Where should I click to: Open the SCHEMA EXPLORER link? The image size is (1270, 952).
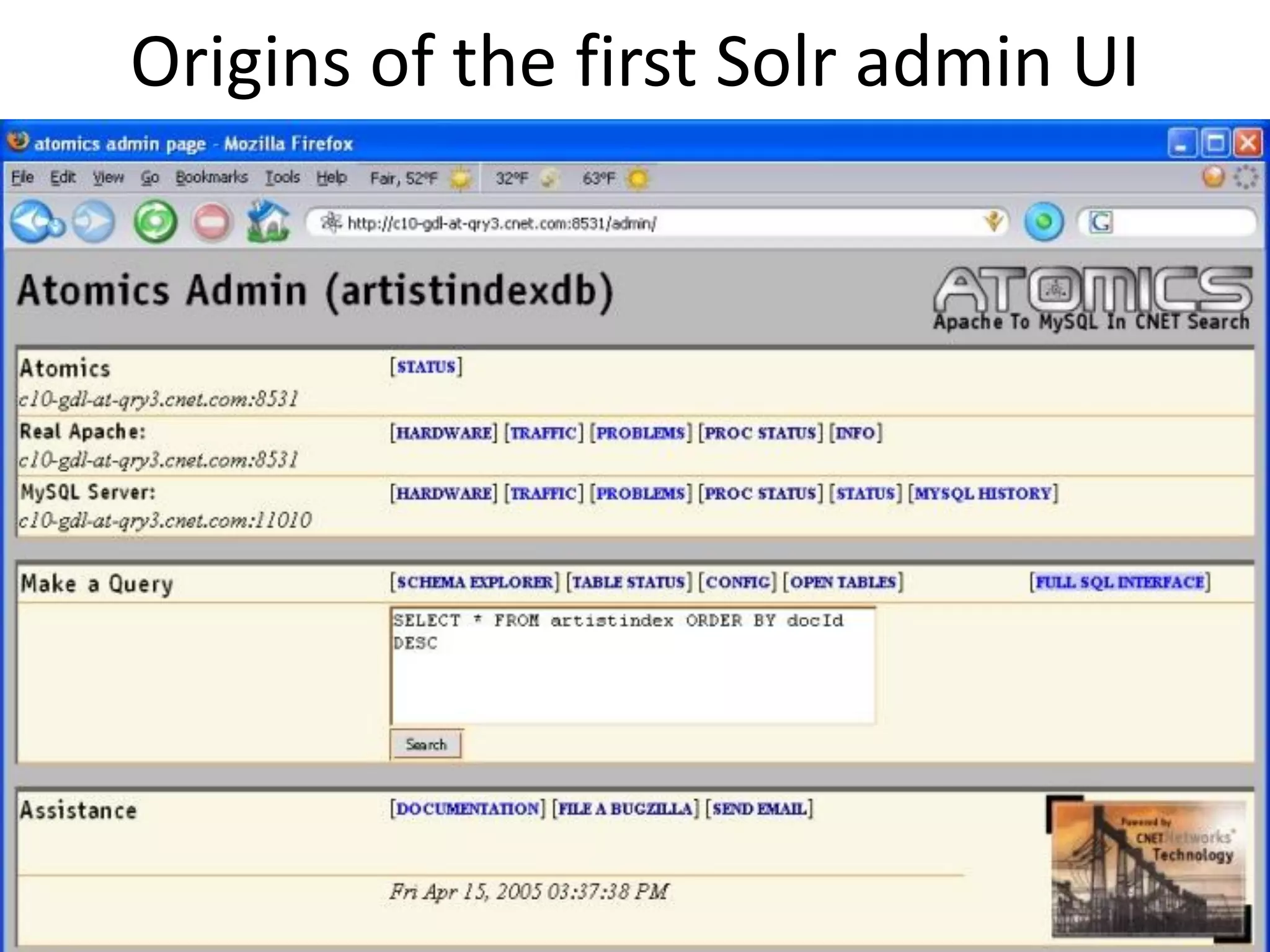474,583
